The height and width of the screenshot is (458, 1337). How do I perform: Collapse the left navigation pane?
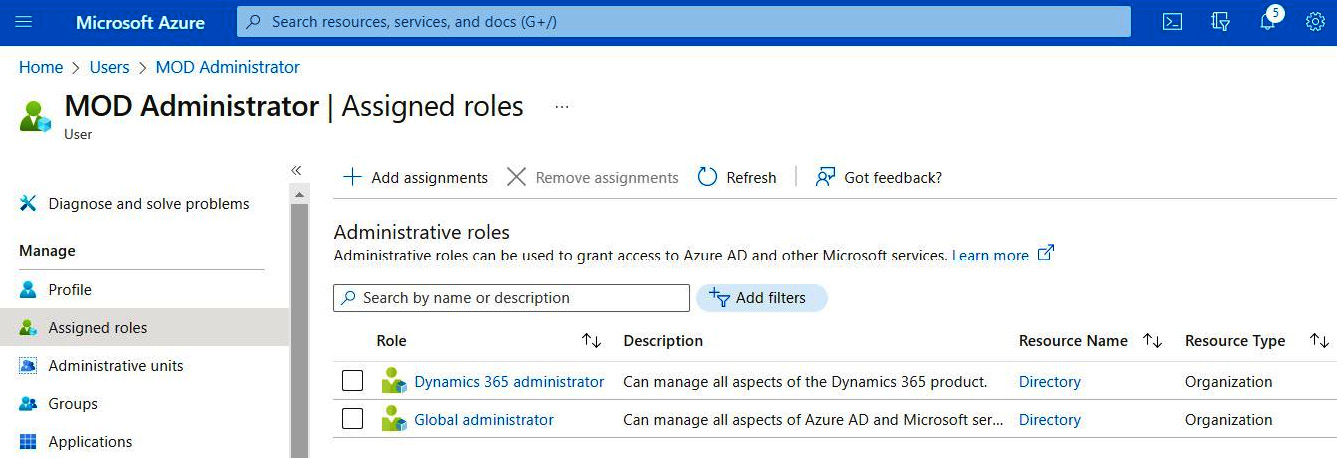[296, 171]
